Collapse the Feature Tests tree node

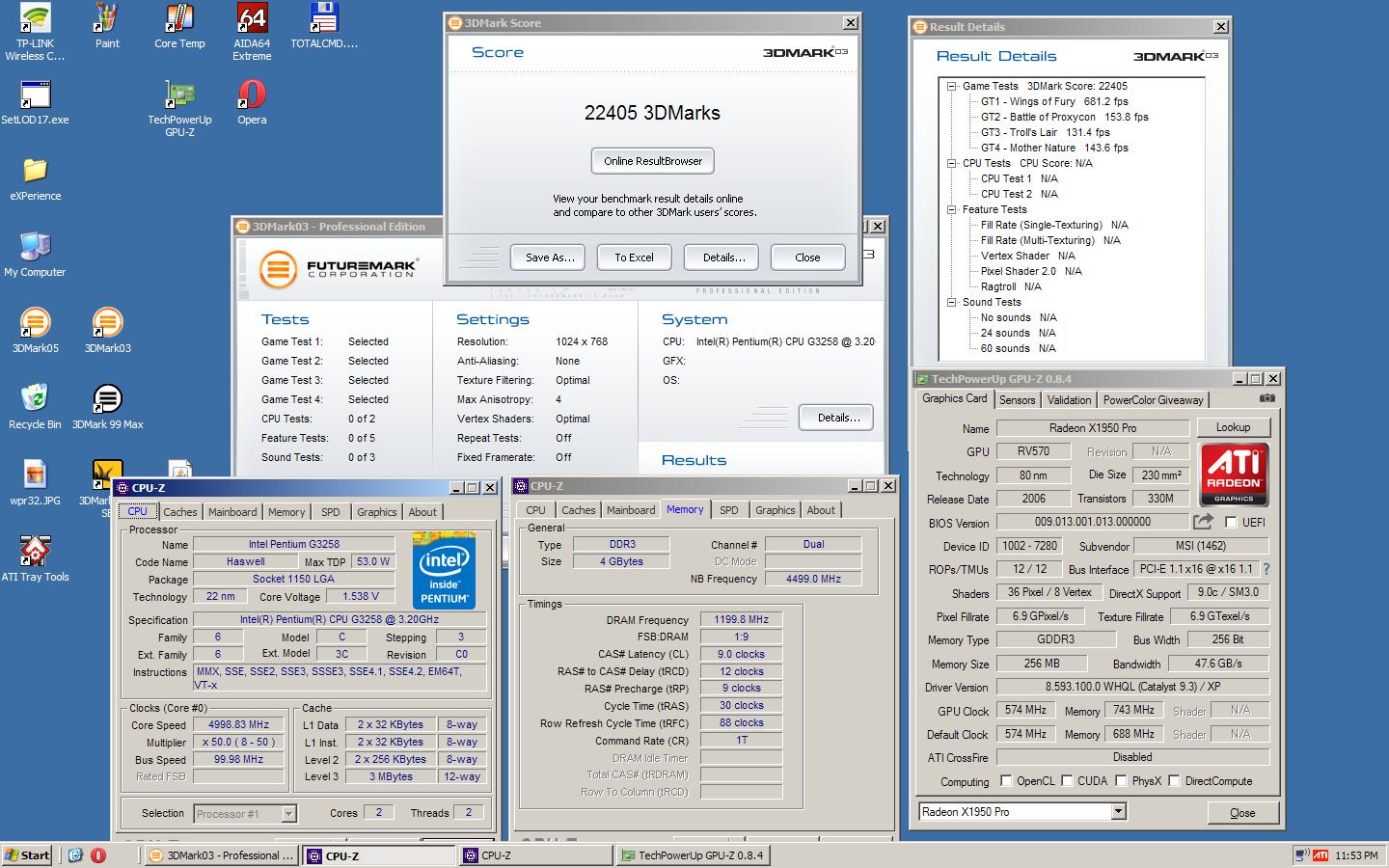click(x=951, y=209)
